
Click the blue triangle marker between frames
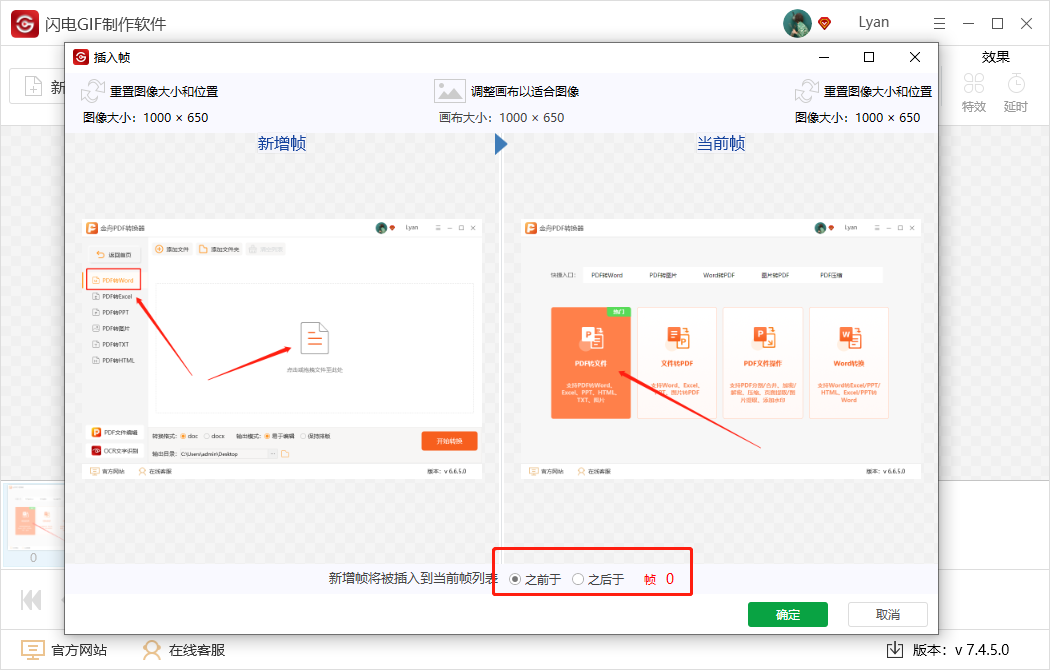(501, 144)
